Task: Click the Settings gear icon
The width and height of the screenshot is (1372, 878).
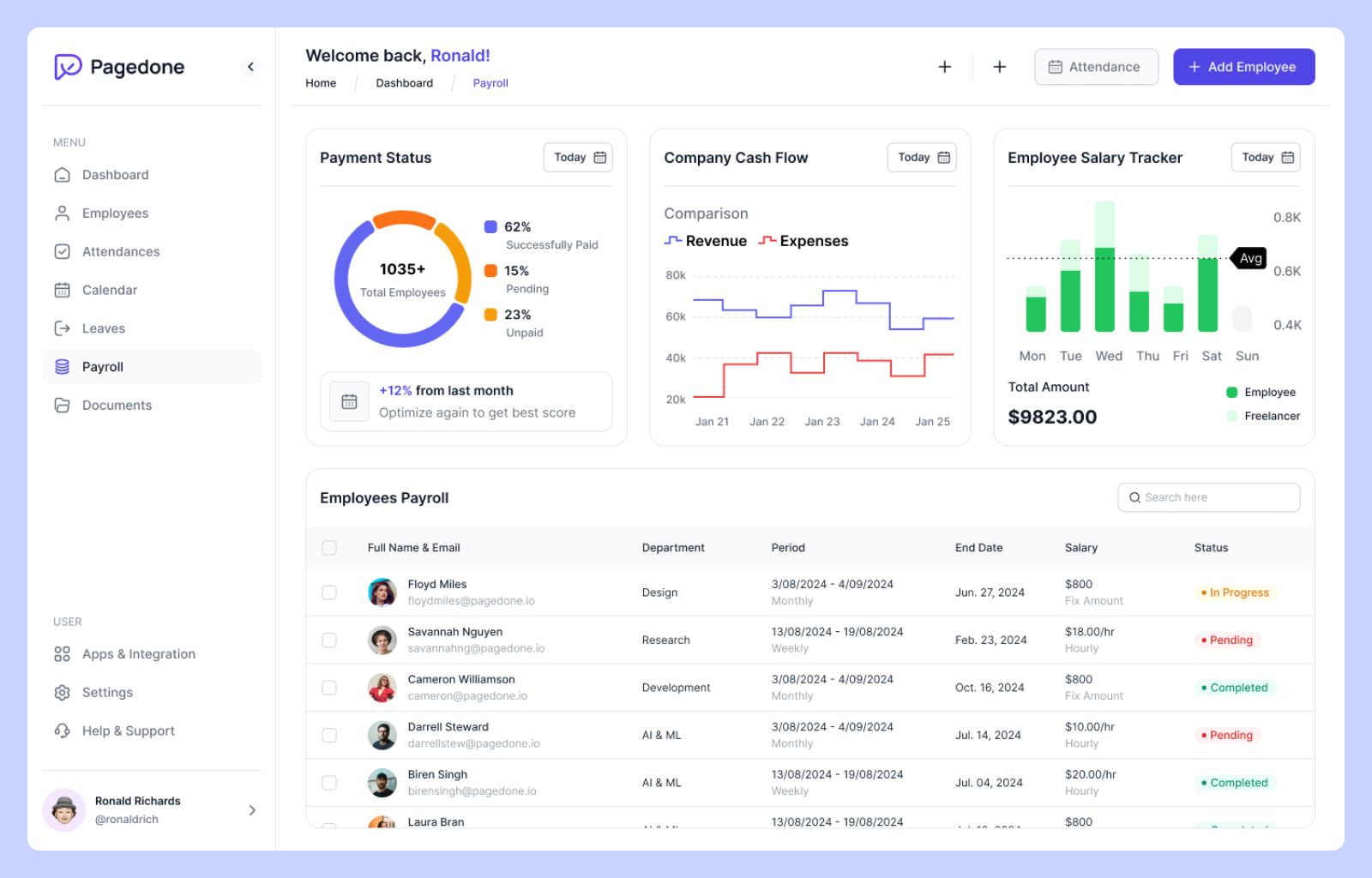Action: (62, 693)
